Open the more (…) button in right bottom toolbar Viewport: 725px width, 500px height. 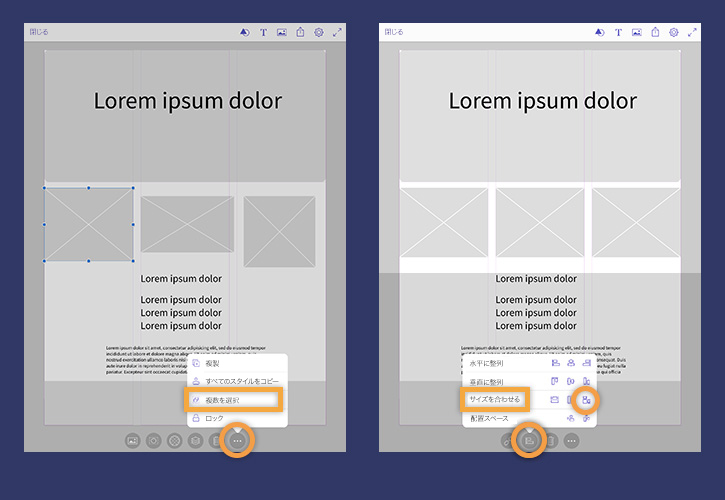(x=571, y=441)
